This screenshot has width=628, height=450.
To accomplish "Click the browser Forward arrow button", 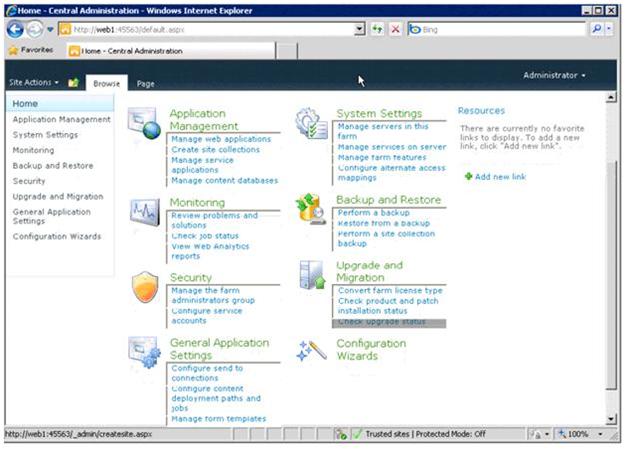I will [35, 29].
